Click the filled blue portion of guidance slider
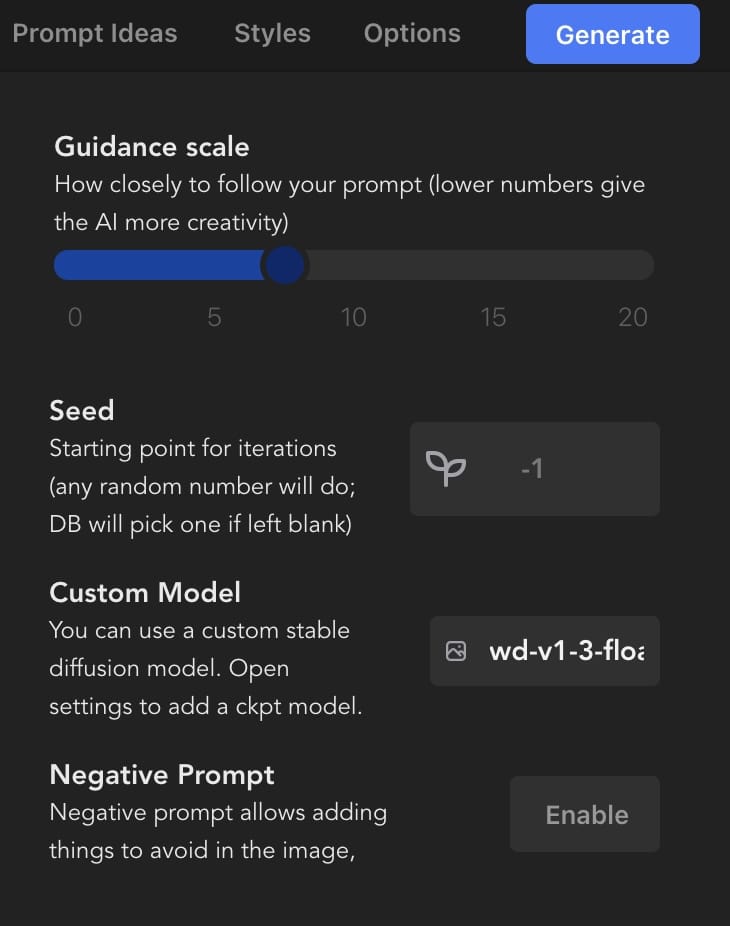This screenshot has height=926, width=730. point(158,265)
